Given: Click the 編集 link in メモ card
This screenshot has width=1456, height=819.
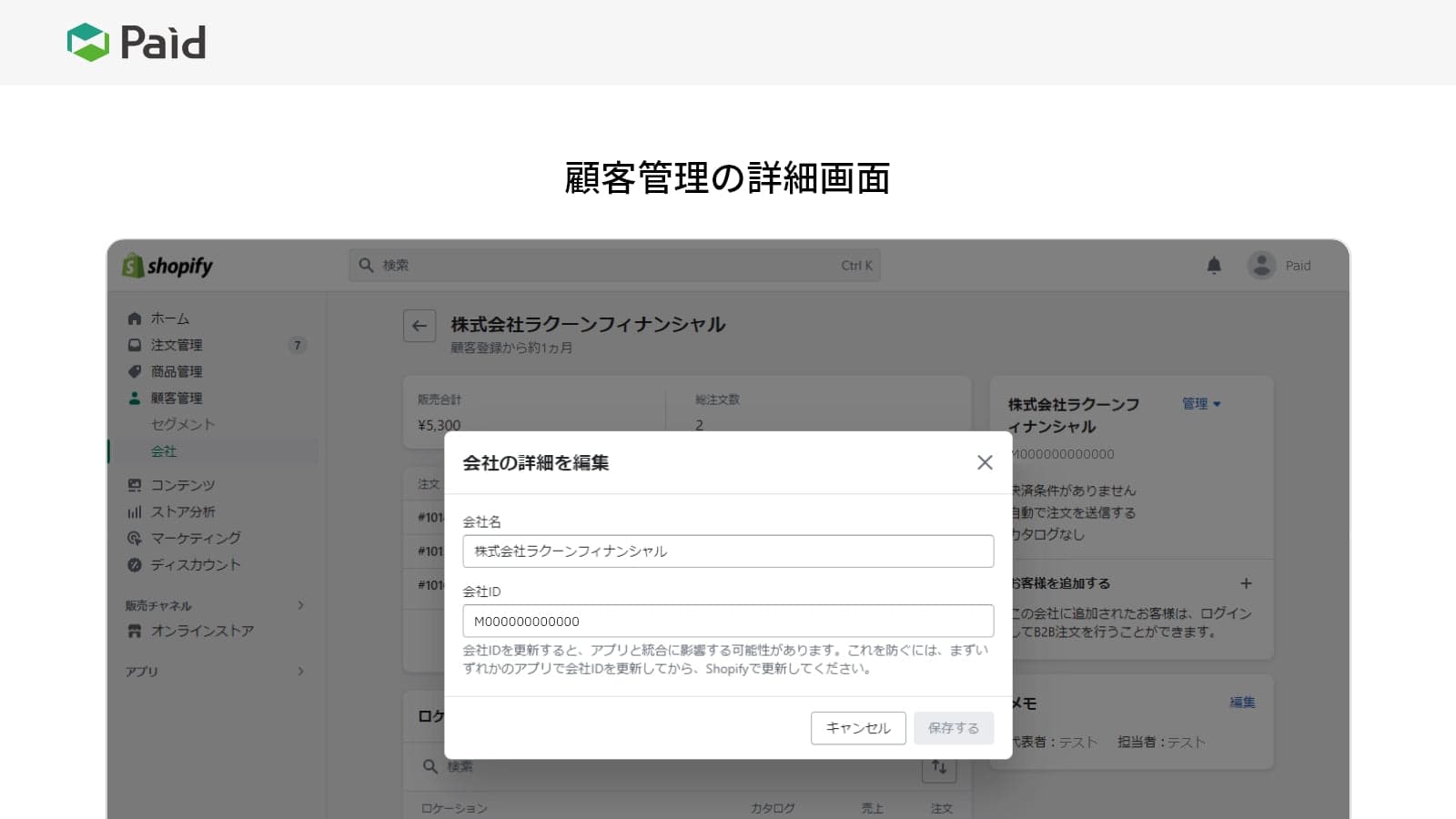Looking at the screenshot, I should tap(1242, 702).
